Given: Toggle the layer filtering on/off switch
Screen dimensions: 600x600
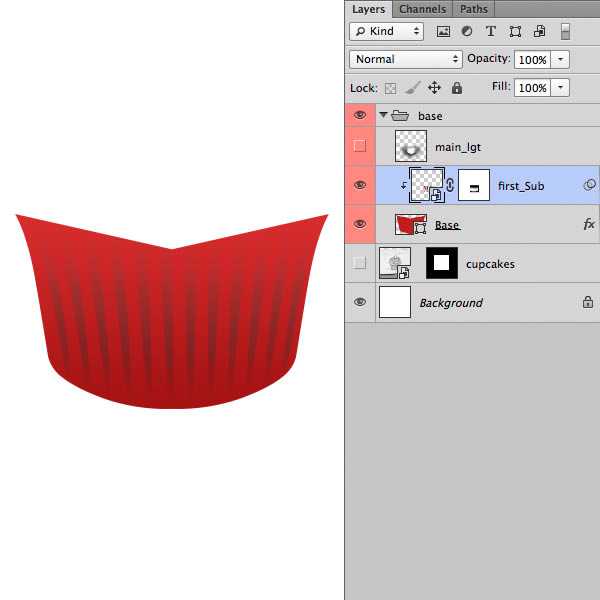Looking at the screenshot, I should pos(565,32).
